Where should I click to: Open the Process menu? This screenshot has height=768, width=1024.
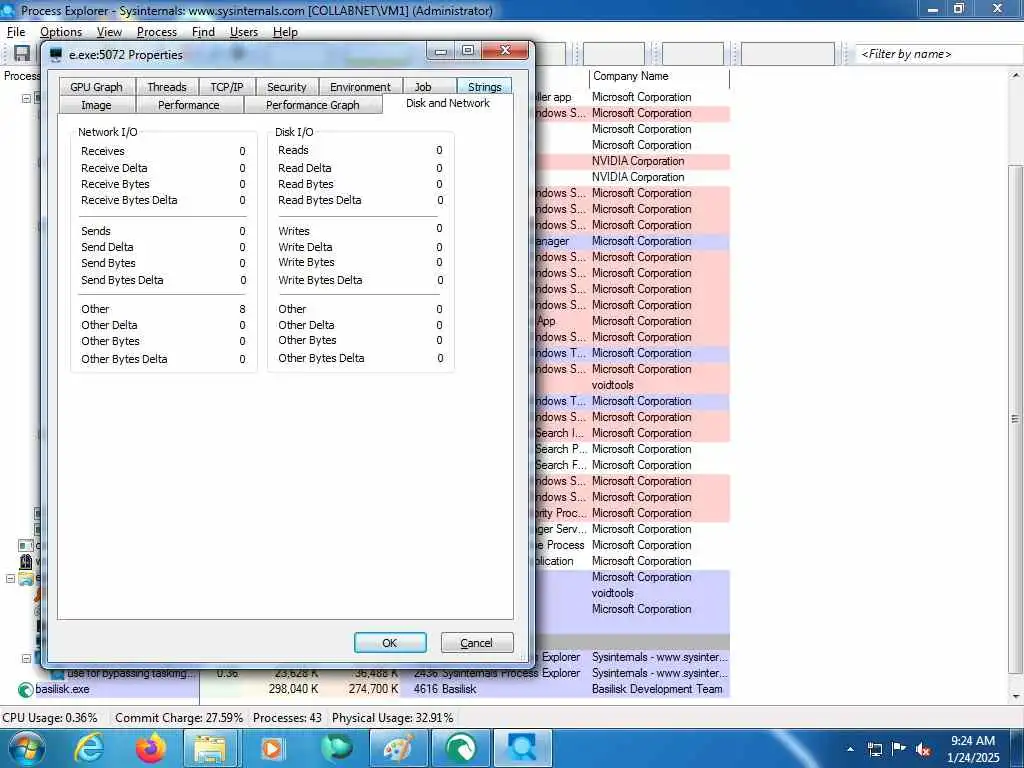(x=157, y=32)
